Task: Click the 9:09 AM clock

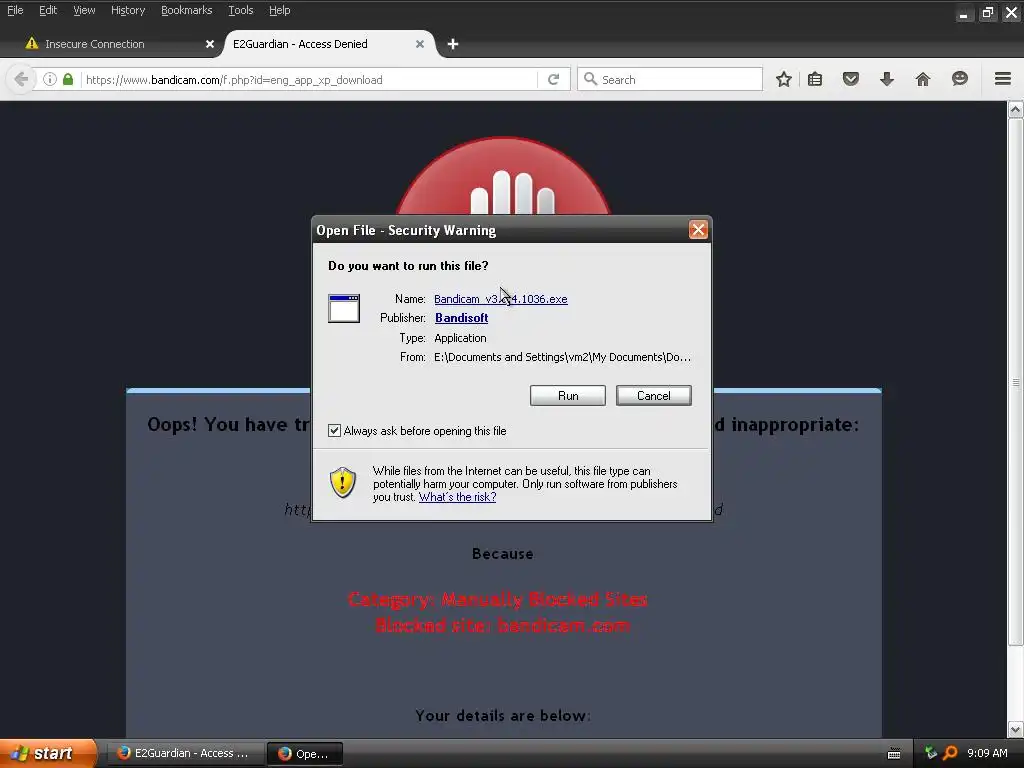Action: tap(987, 753)
